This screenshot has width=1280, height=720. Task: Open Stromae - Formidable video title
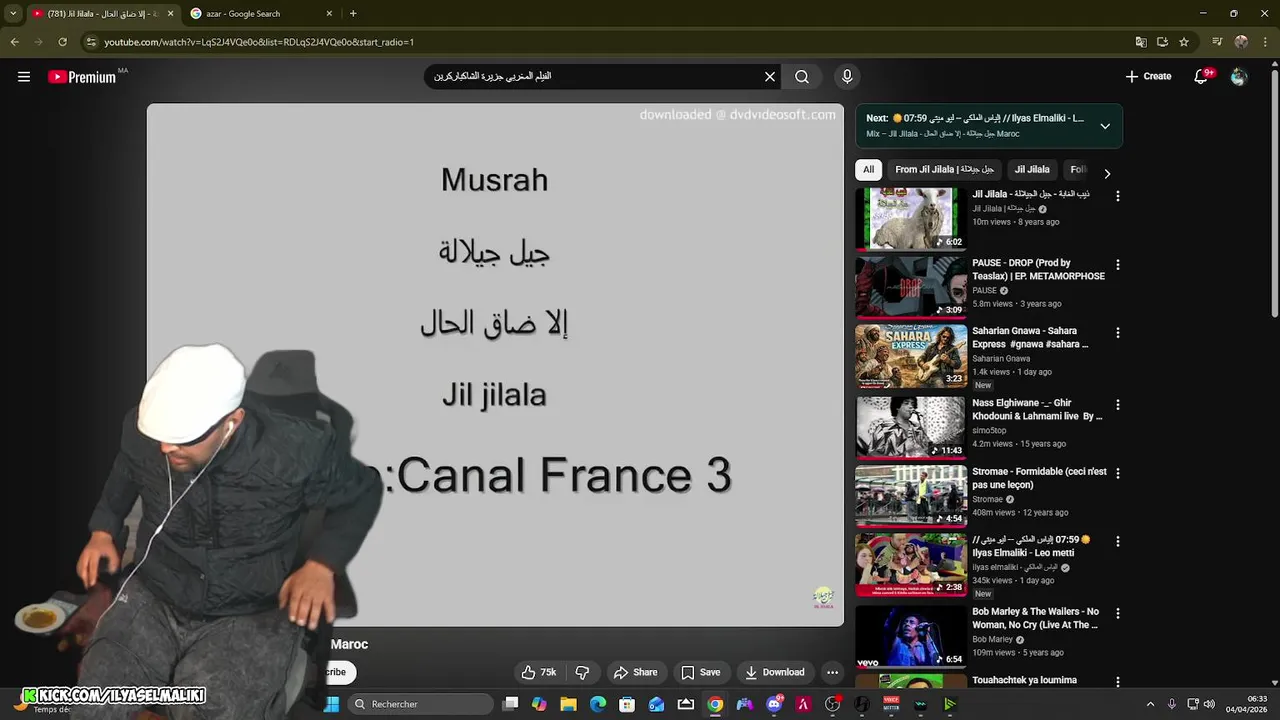coord(1039,478)
